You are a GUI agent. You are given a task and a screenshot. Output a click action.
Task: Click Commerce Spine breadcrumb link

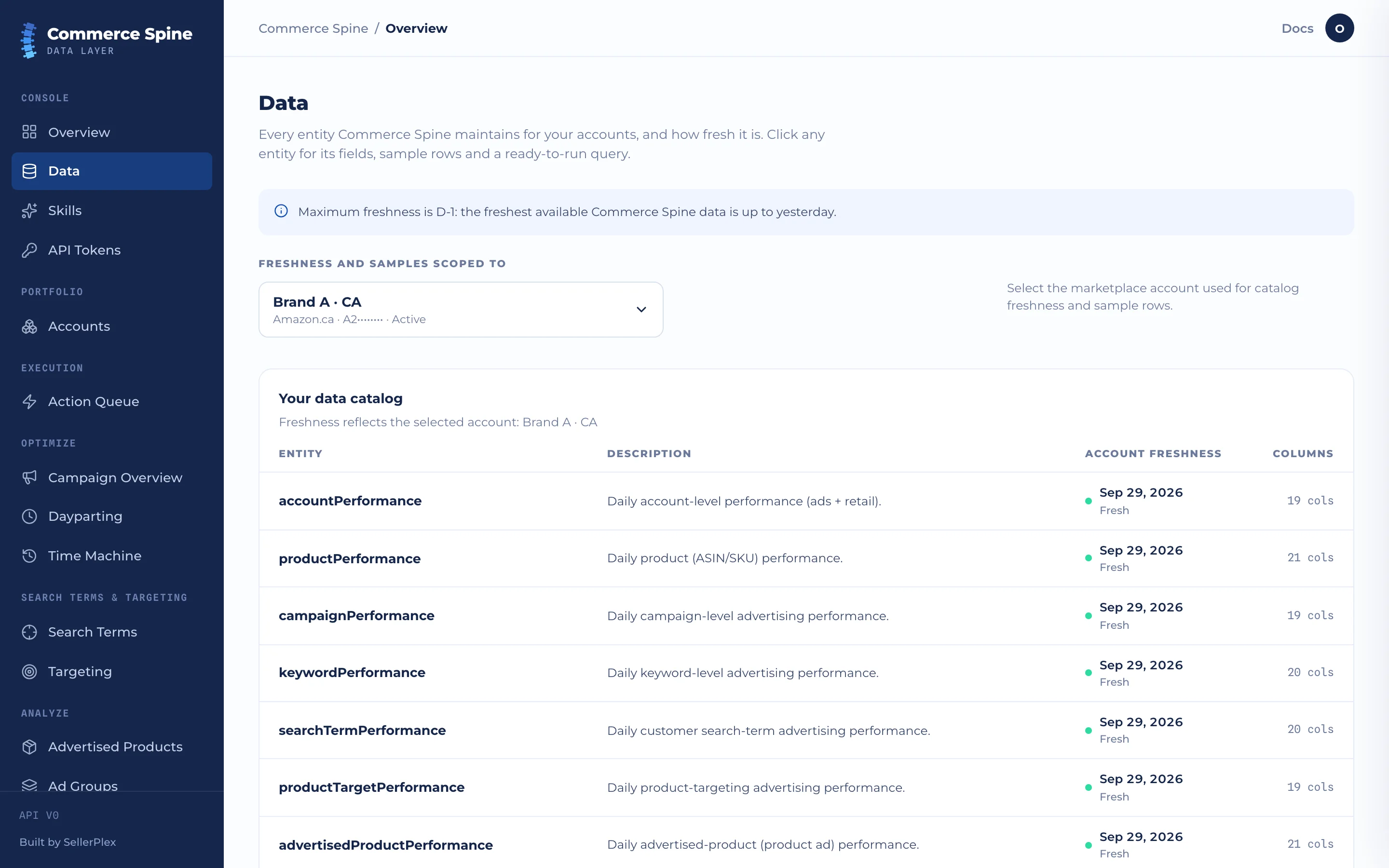click(313, 28)
